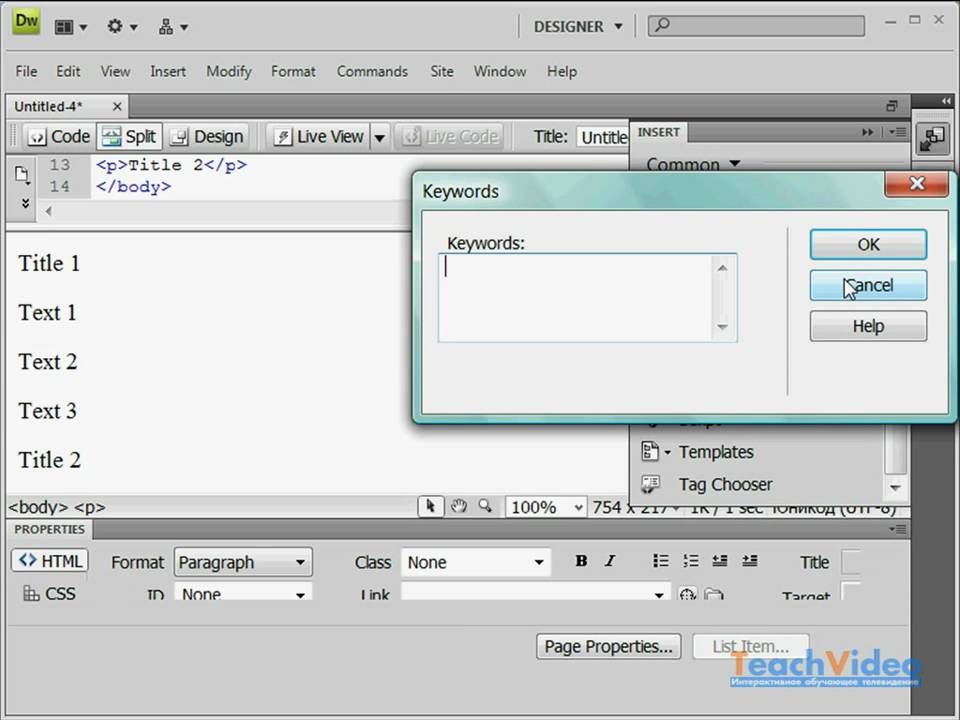Activate the Zoom tool in status bar
The width and height of the screenshot is (960, 720).
point(485,506)
